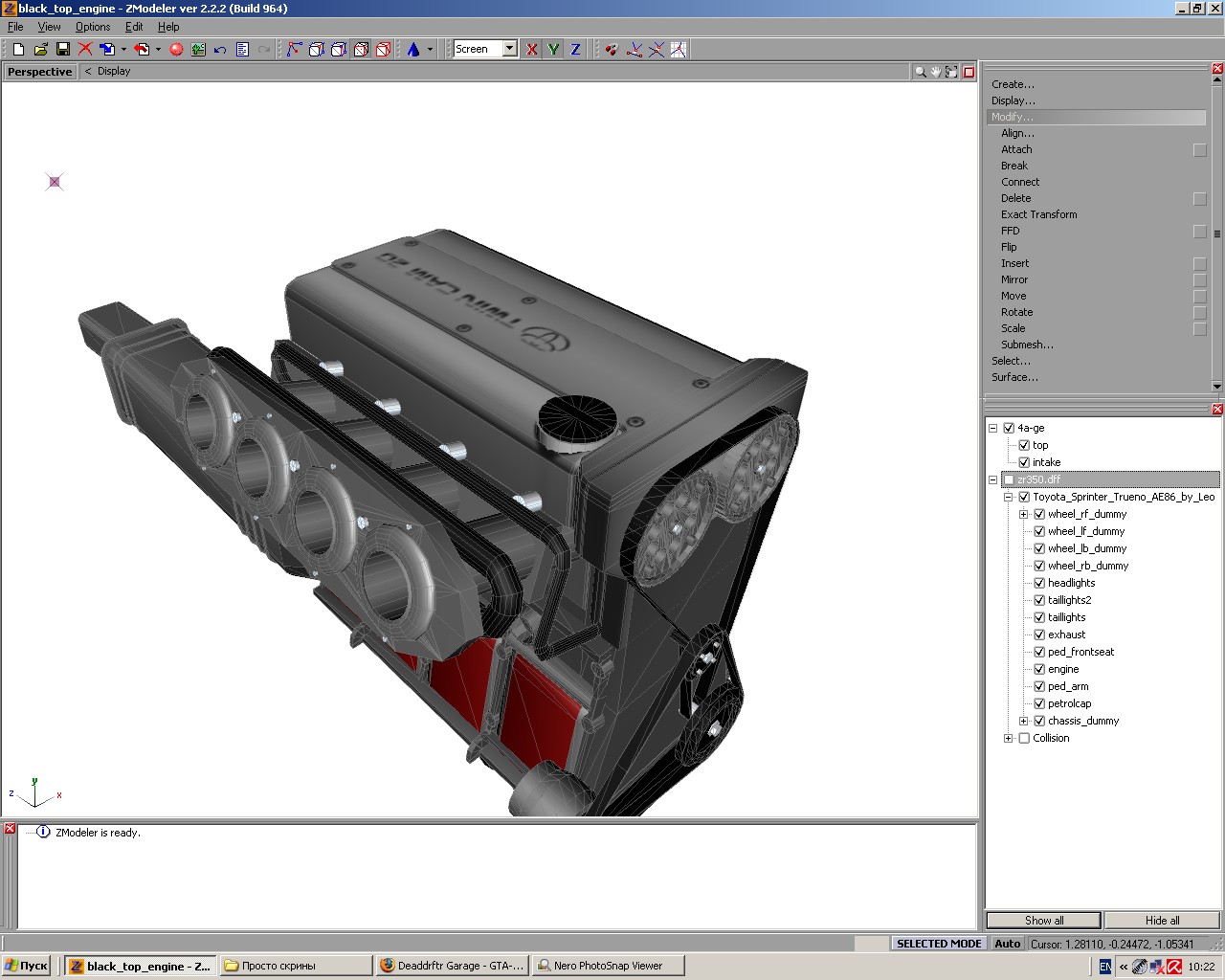Expand the chassis_dummy tree node
Screen dimensions: 1225x980
point(1023,721)
